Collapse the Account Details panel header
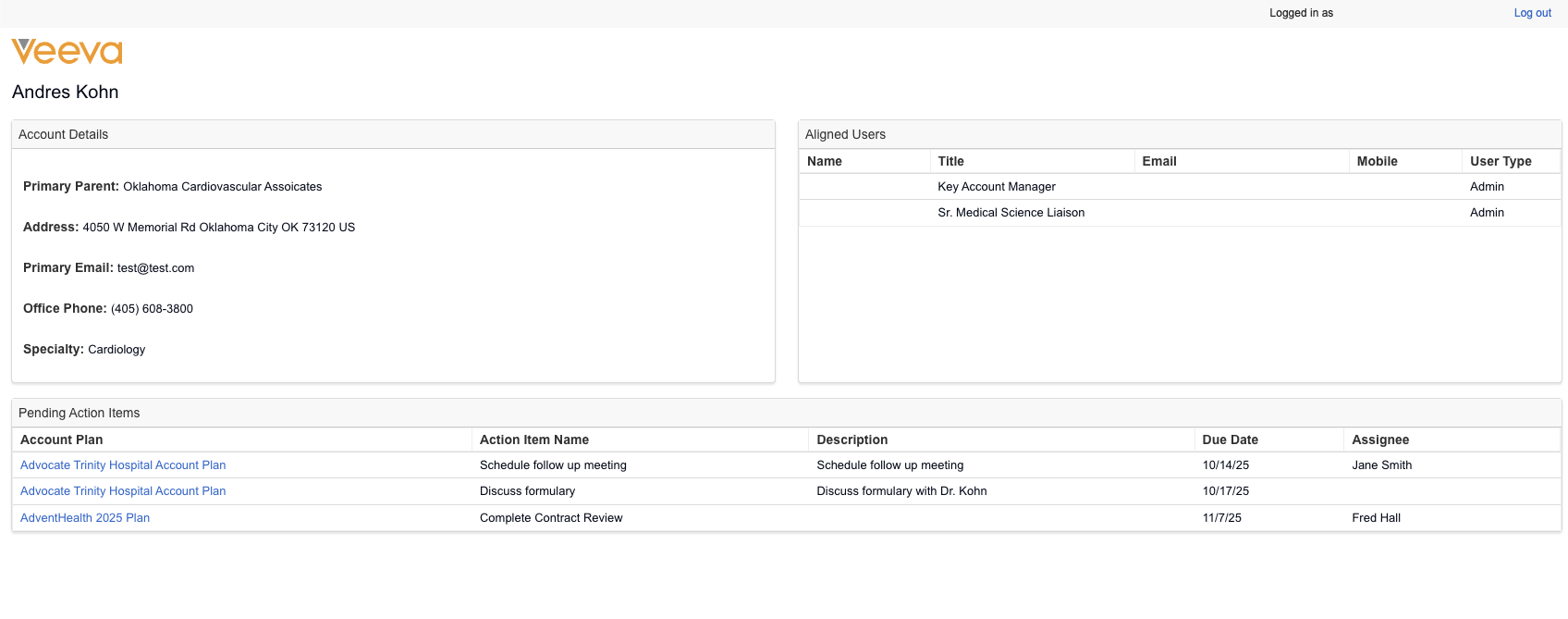 (63, 134)
